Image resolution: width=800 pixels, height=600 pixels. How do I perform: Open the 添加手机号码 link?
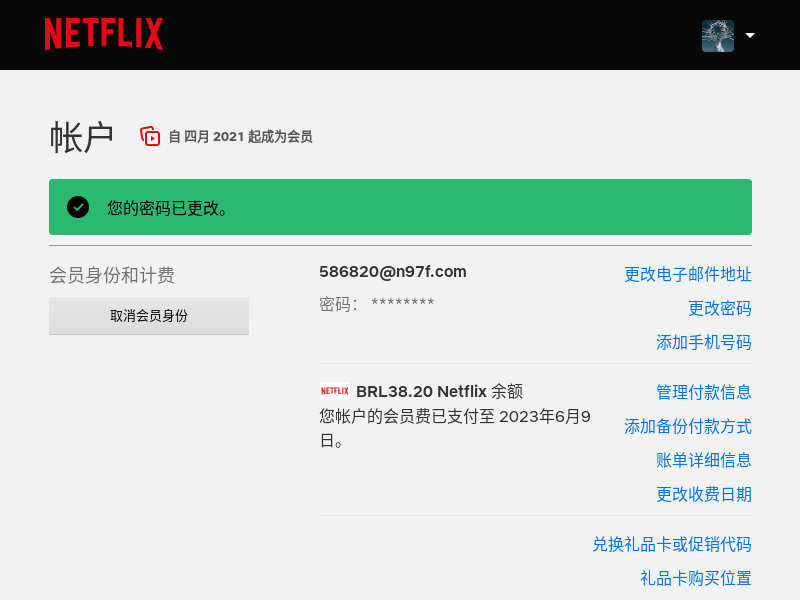pyautogui.click(x=704, y=342)
